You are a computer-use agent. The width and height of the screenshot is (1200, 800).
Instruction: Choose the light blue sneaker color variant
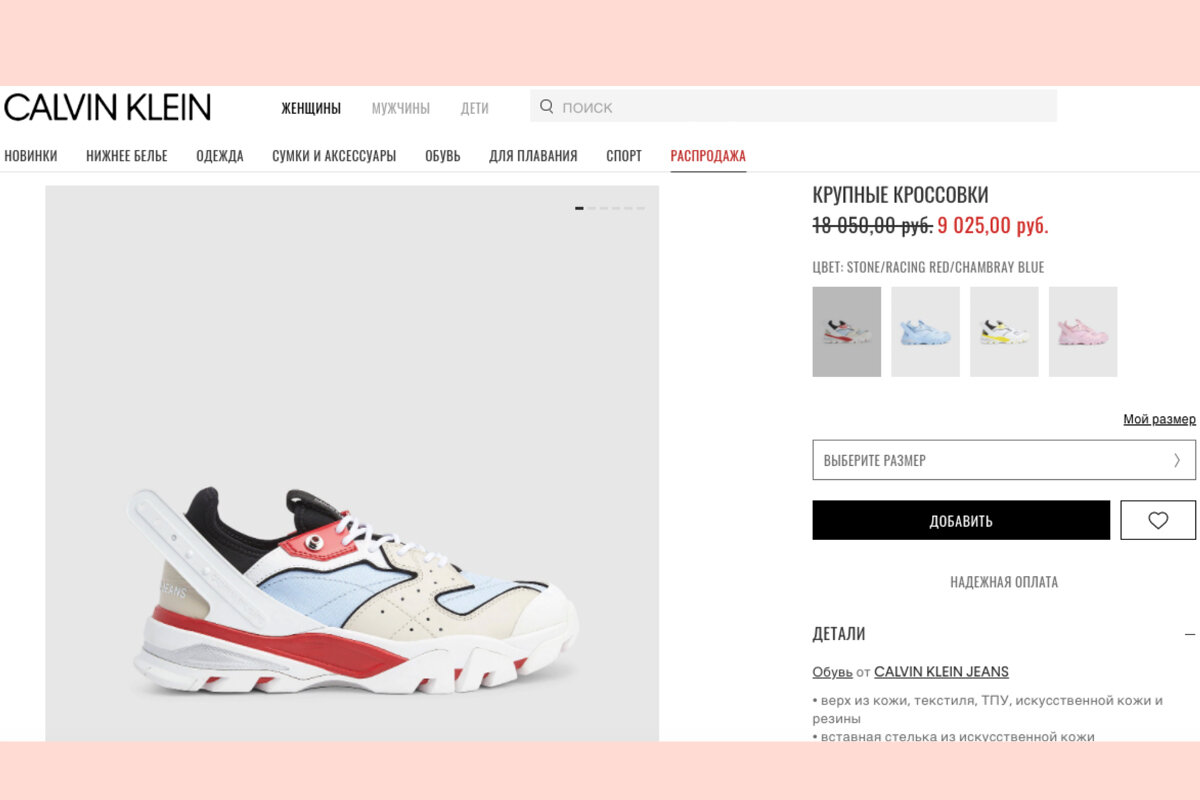[925, 332]
